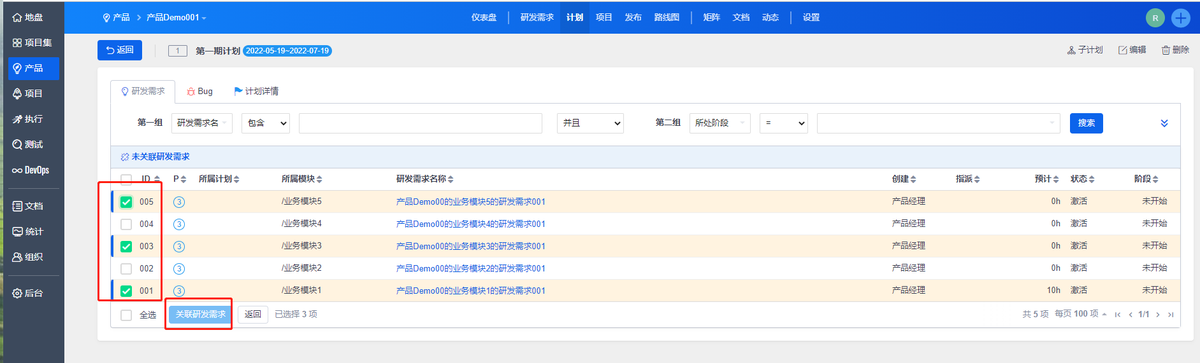Open requirement link for 业务模块1
1200x363 pixels.
pyautogui.click(x=470, y=290)
